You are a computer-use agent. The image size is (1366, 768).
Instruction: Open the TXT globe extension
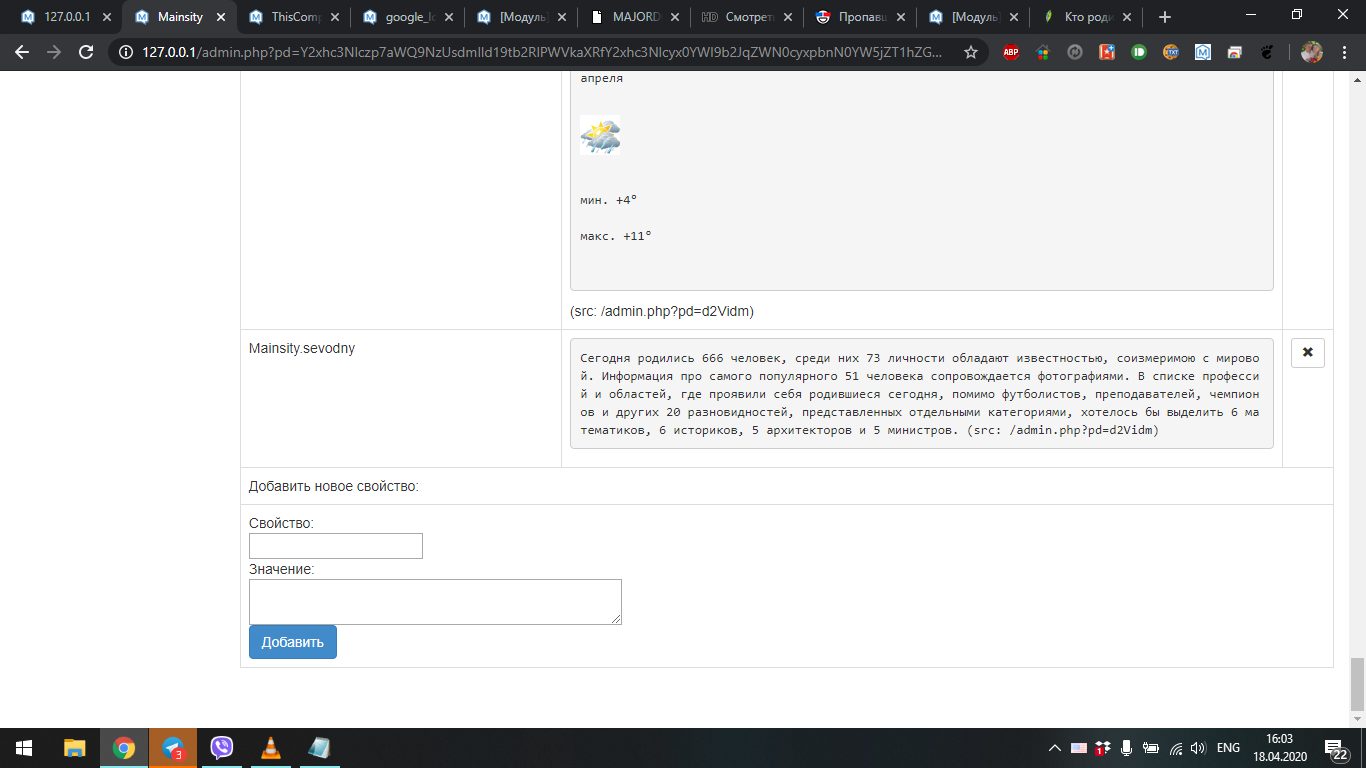tap(1171, 52)
